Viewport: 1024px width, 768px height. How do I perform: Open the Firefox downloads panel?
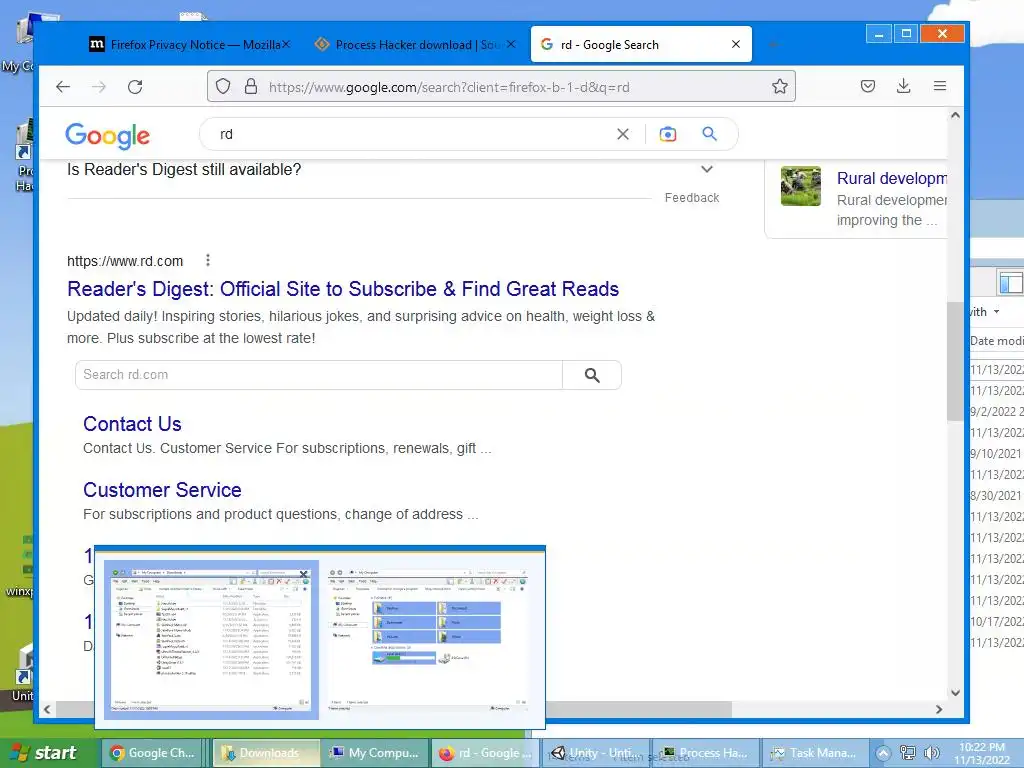(904, 86)
